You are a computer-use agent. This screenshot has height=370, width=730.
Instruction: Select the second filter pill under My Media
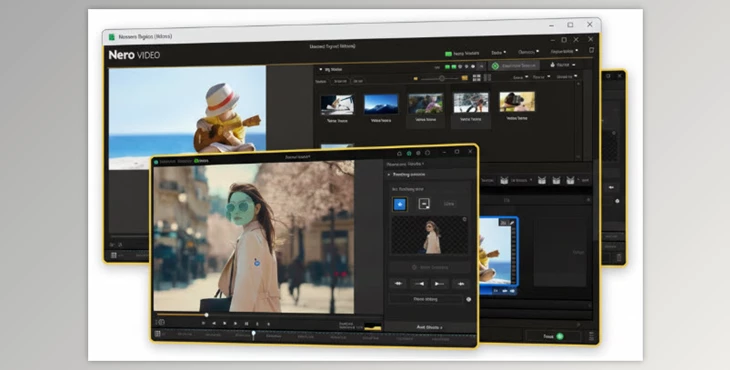point(358,81)
